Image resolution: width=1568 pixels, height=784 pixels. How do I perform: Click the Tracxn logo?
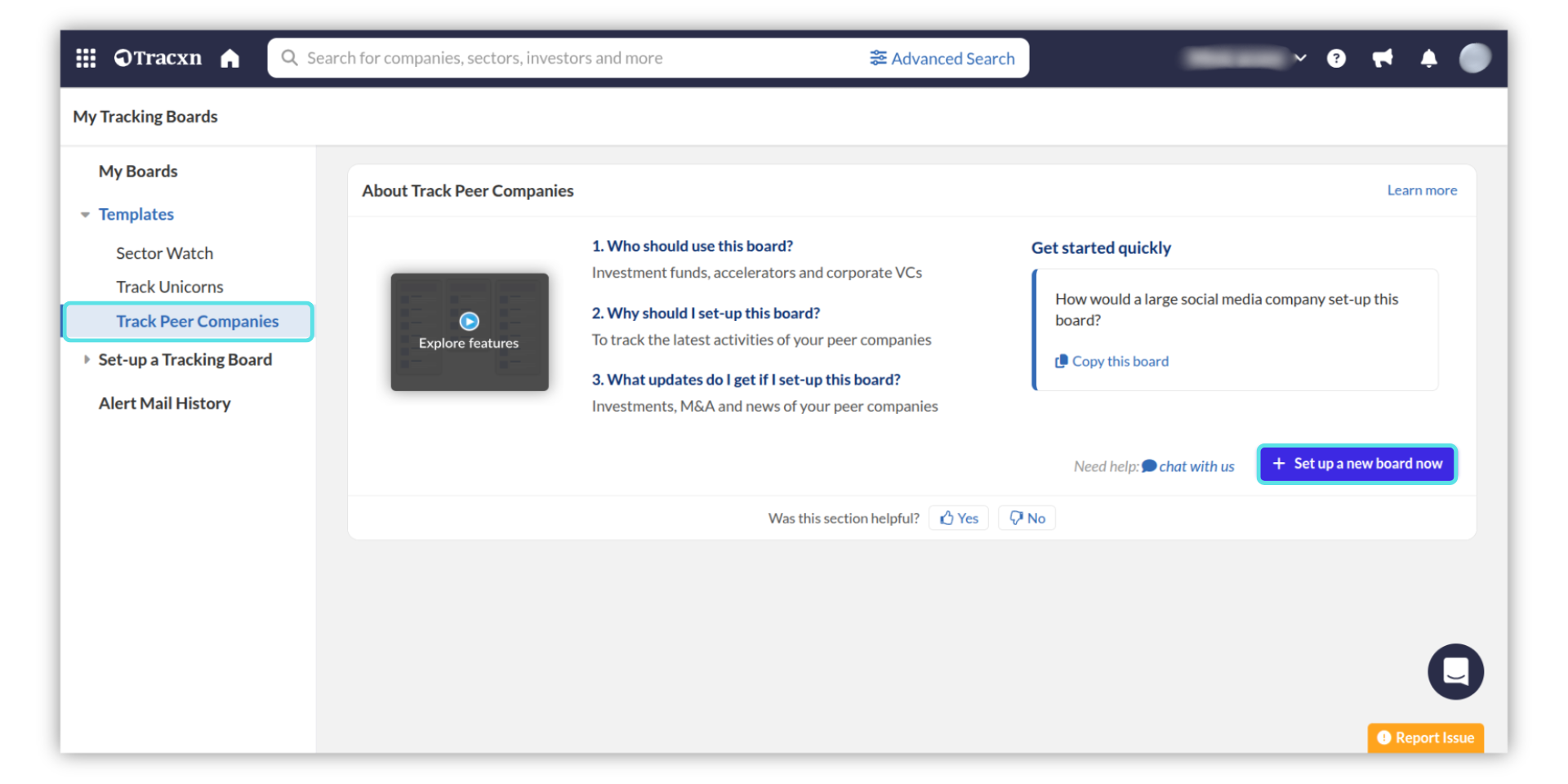(158, 58)
